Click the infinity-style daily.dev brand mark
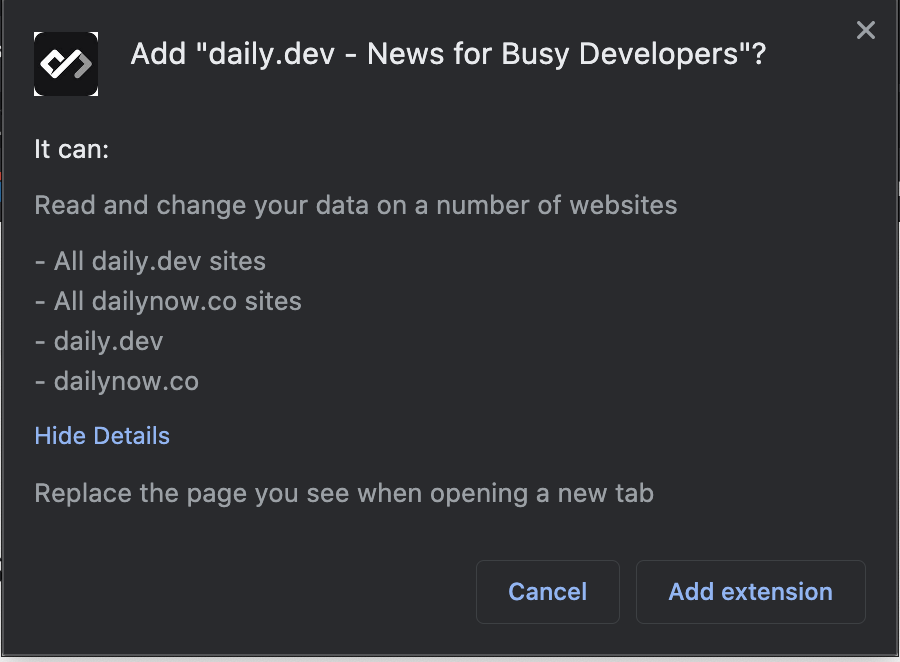 pos(65,63)
